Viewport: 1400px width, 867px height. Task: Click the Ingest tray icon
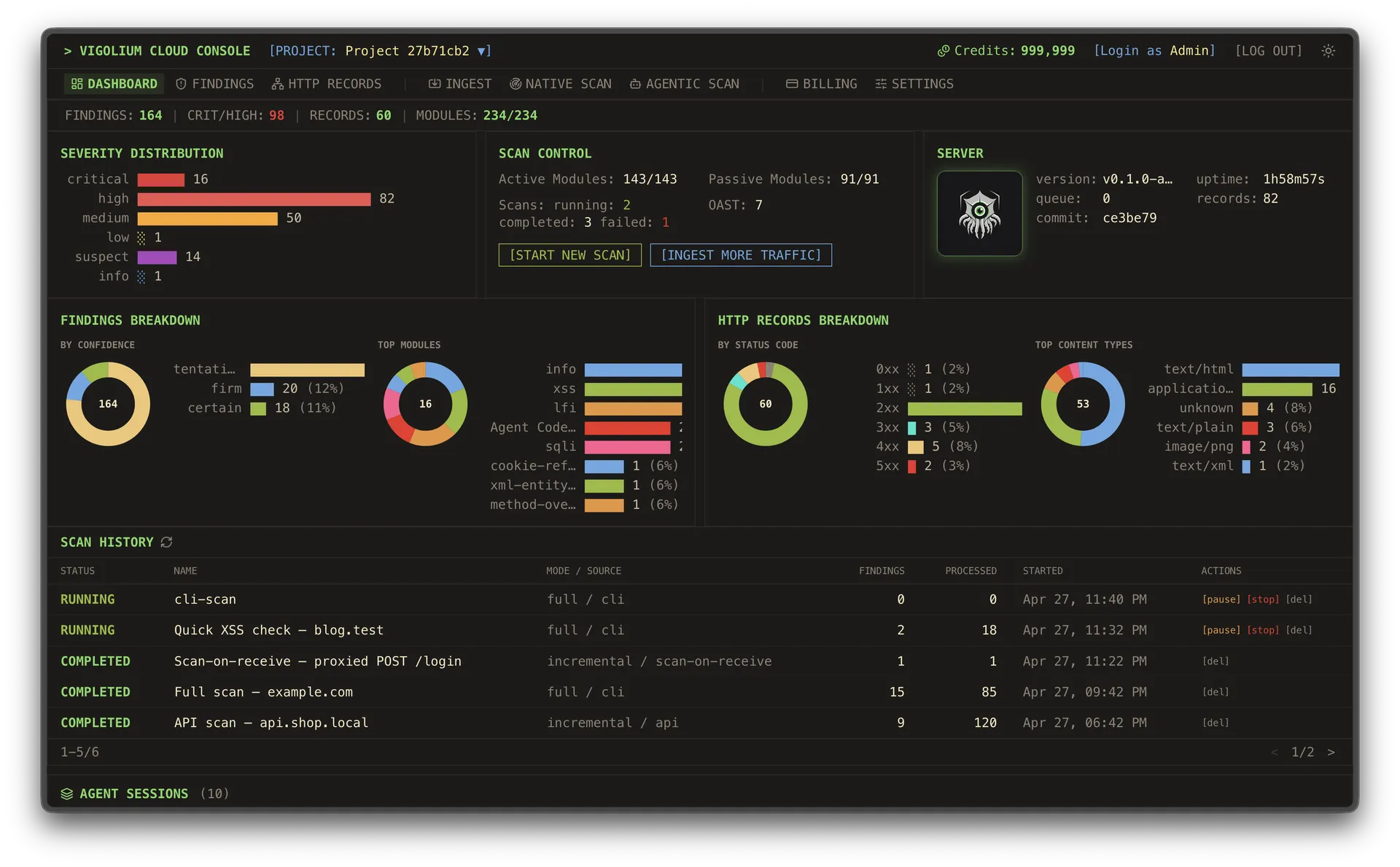[x=435, y=84]
